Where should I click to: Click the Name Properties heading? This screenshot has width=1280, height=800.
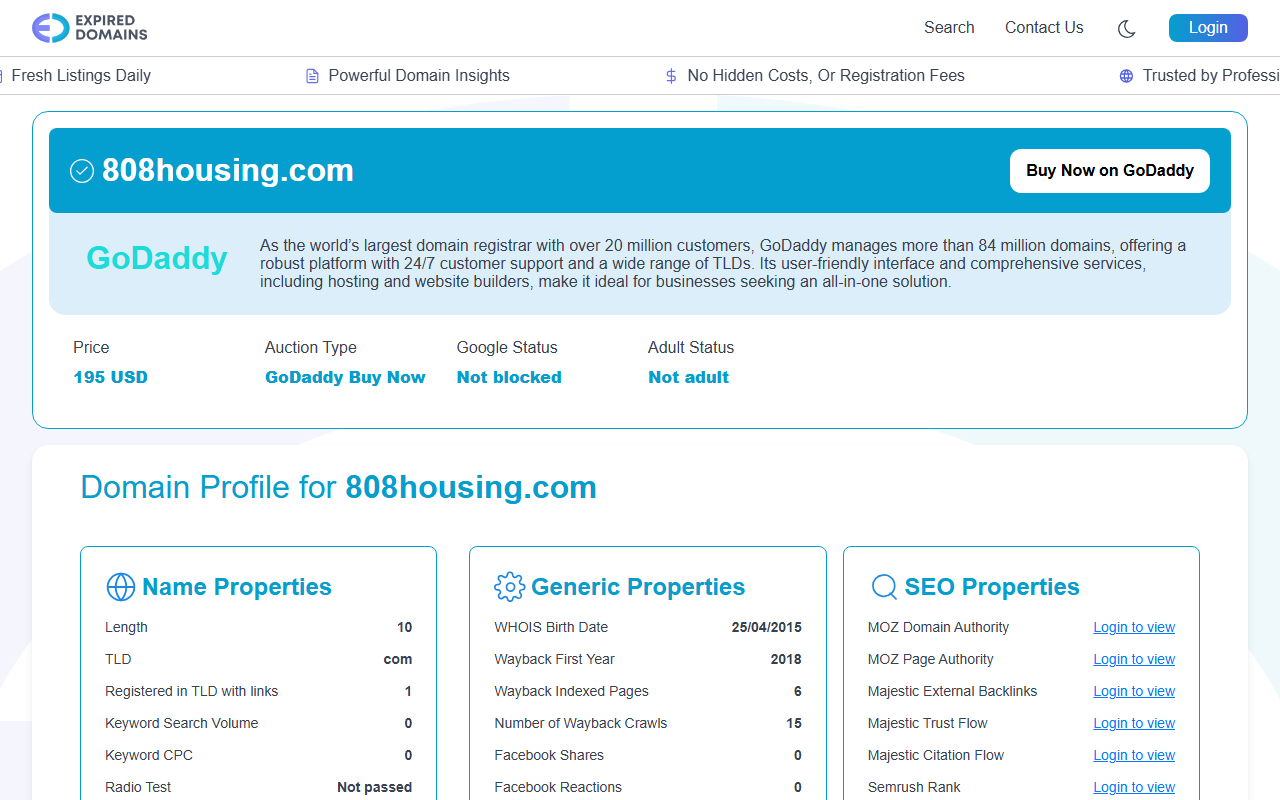(237, 587)
